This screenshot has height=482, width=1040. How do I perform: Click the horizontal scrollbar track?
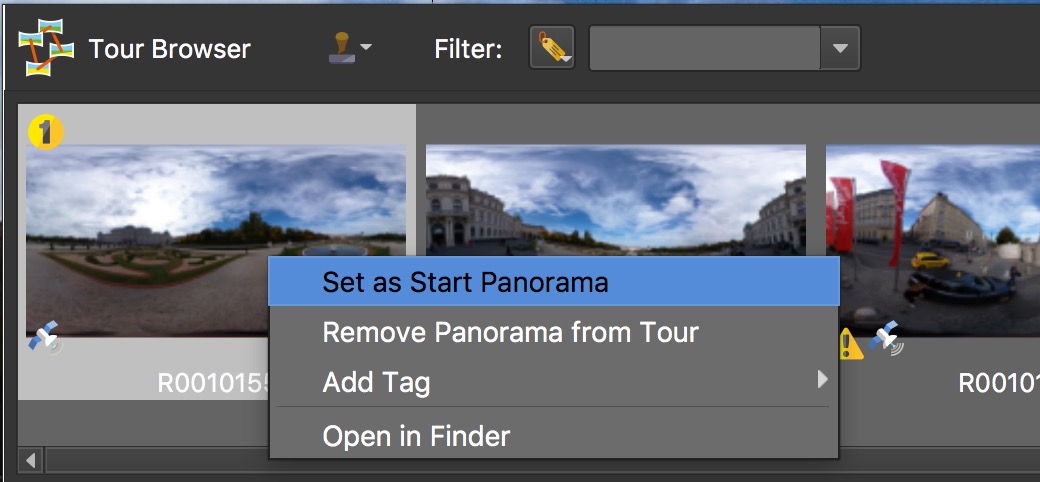point(150,461)
